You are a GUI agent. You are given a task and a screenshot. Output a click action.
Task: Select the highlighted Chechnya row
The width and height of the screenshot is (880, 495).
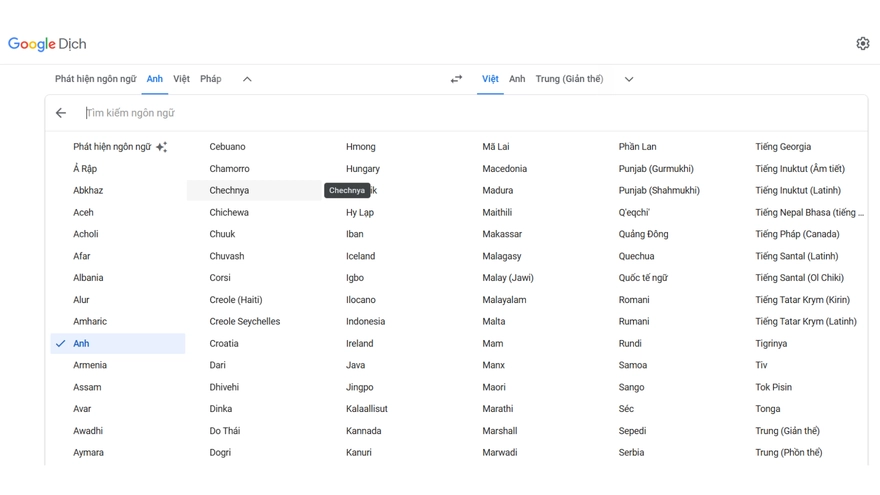pyautogui.click(x=254, y=190)
